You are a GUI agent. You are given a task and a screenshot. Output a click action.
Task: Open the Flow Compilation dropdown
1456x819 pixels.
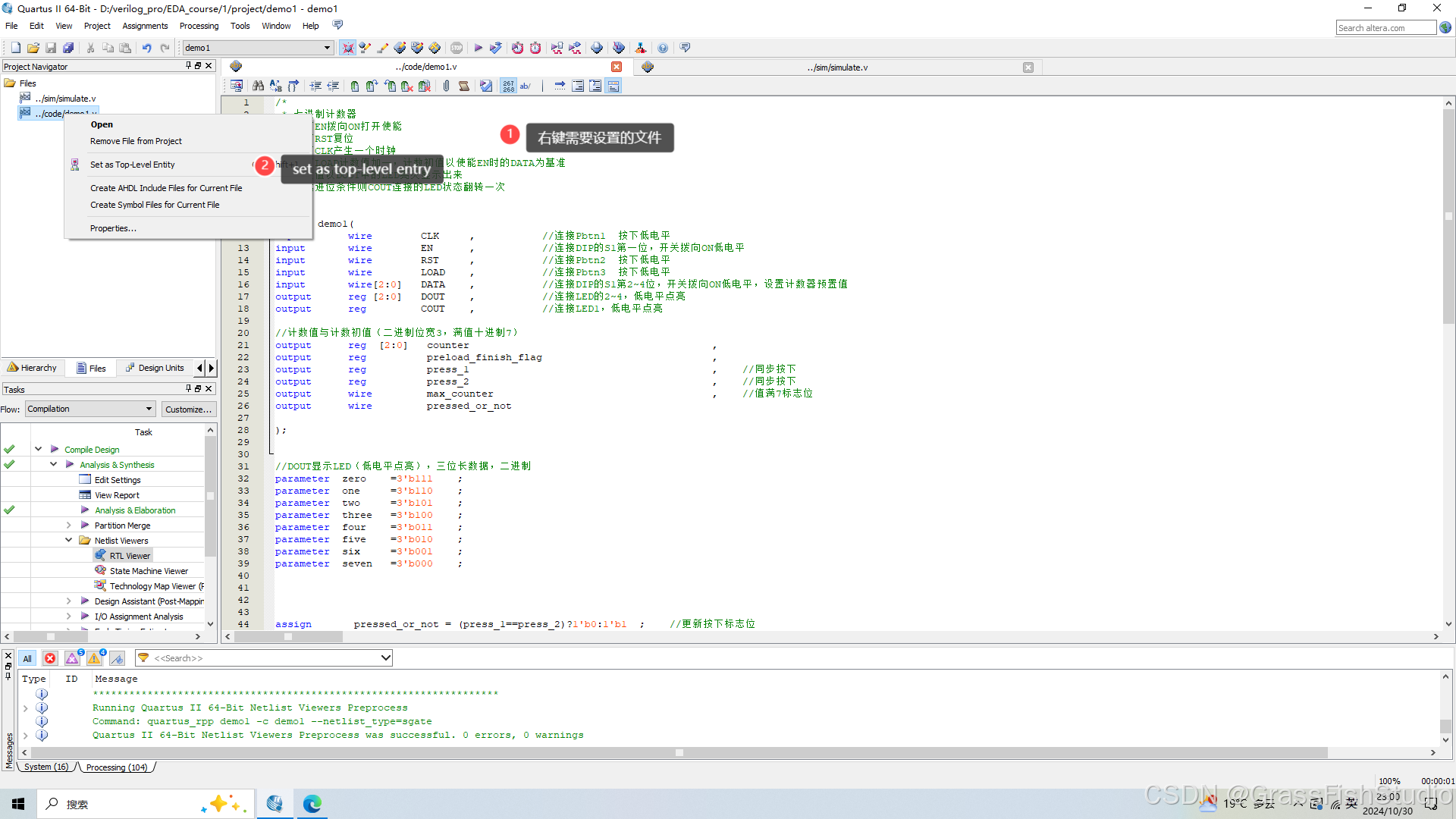point(89,409)
